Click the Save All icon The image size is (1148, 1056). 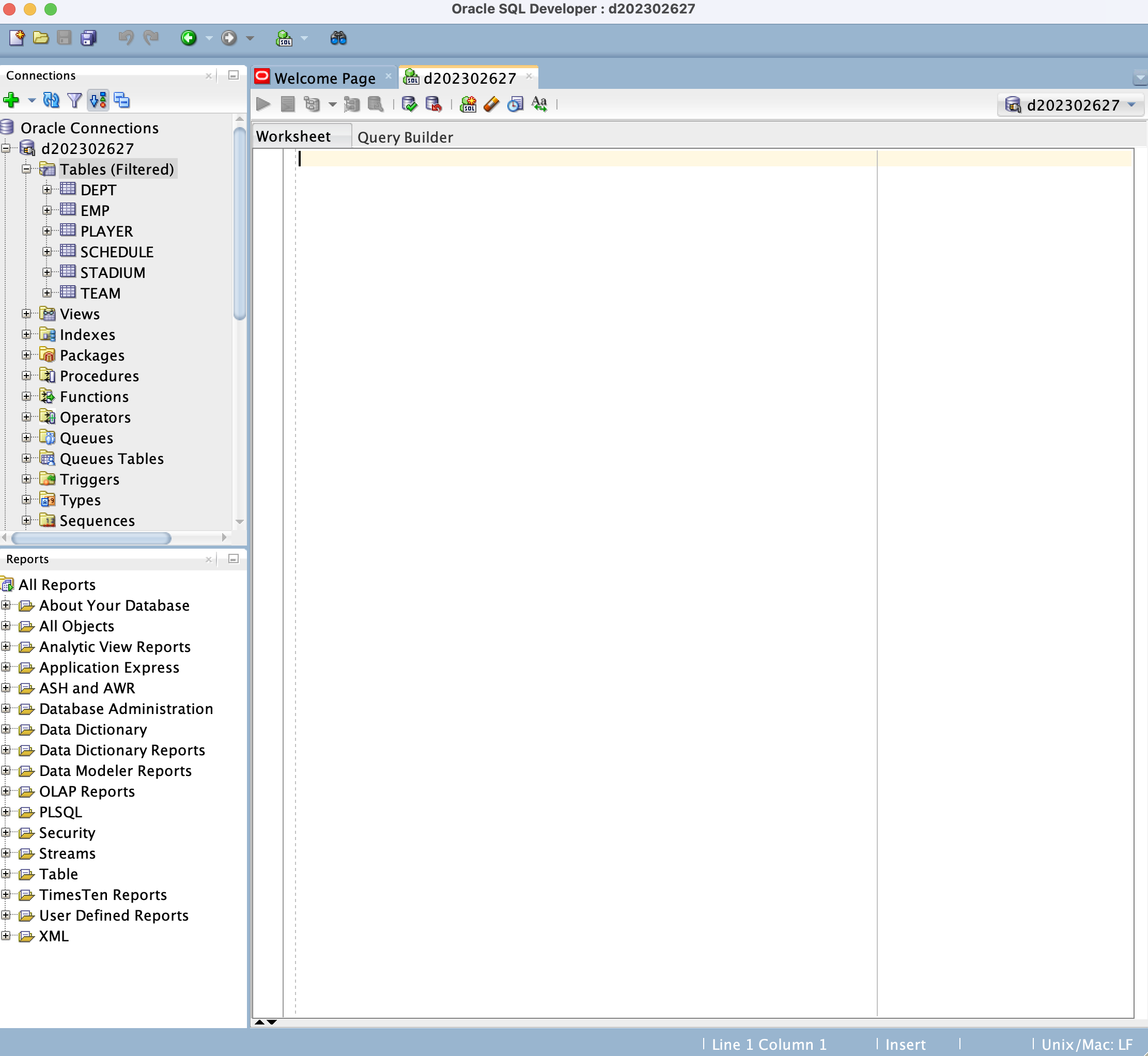tap(88, 38)
